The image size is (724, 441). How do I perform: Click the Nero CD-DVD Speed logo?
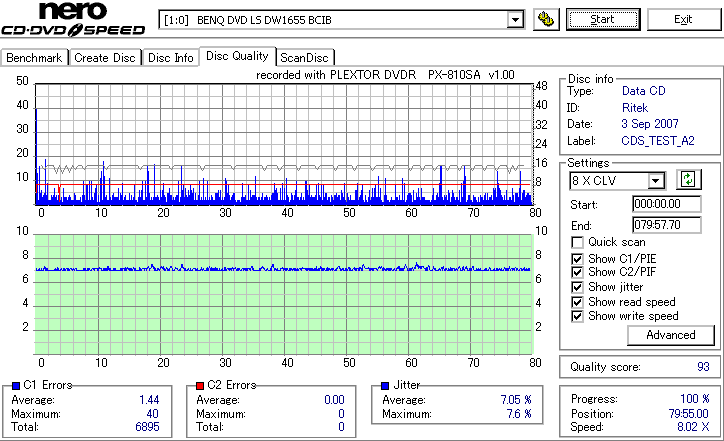[x=73, y=19]
